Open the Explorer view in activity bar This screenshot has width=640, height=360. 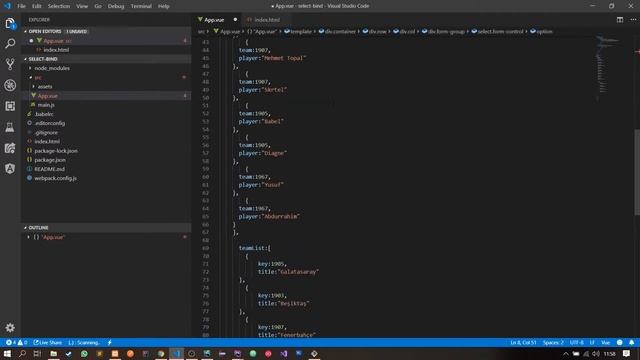click(10, 23)
